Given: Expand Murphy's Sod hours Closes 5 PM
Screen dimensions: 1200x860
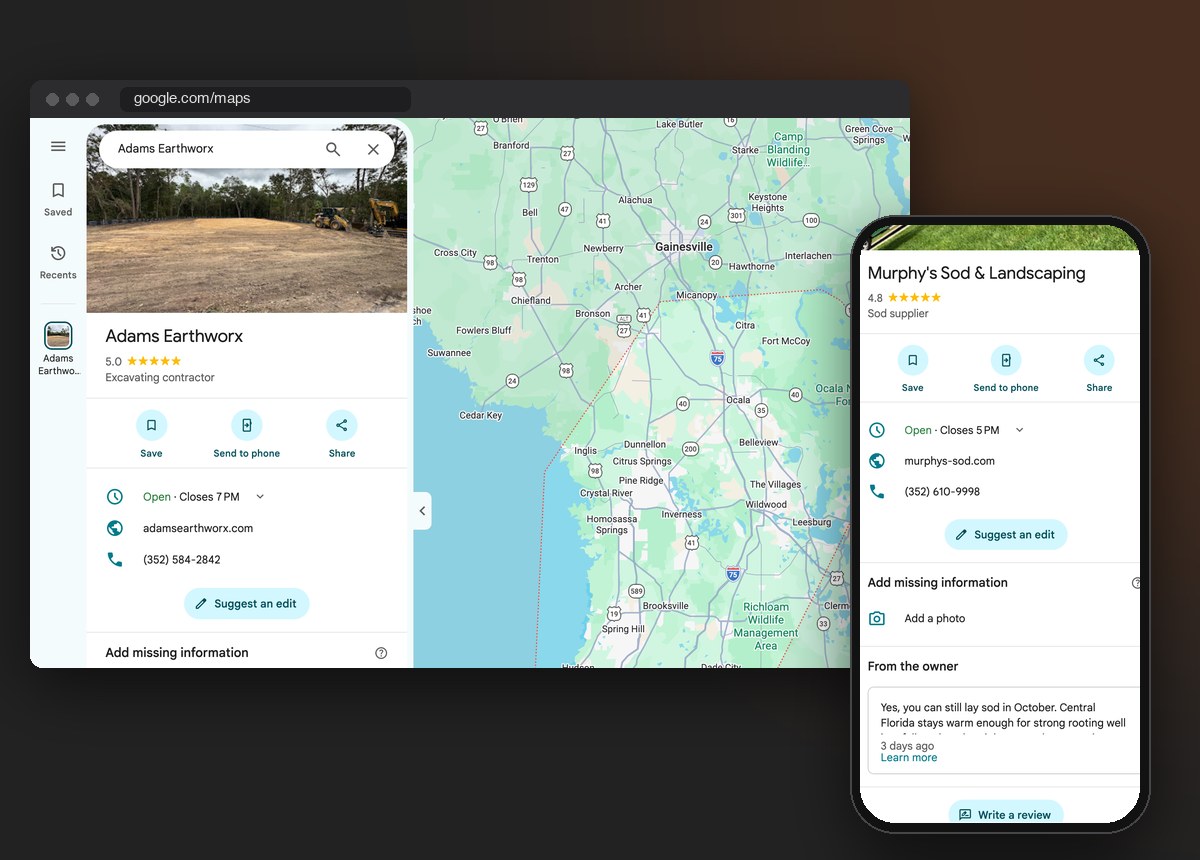Looking at the screenshot, I should pos(1020,430).
